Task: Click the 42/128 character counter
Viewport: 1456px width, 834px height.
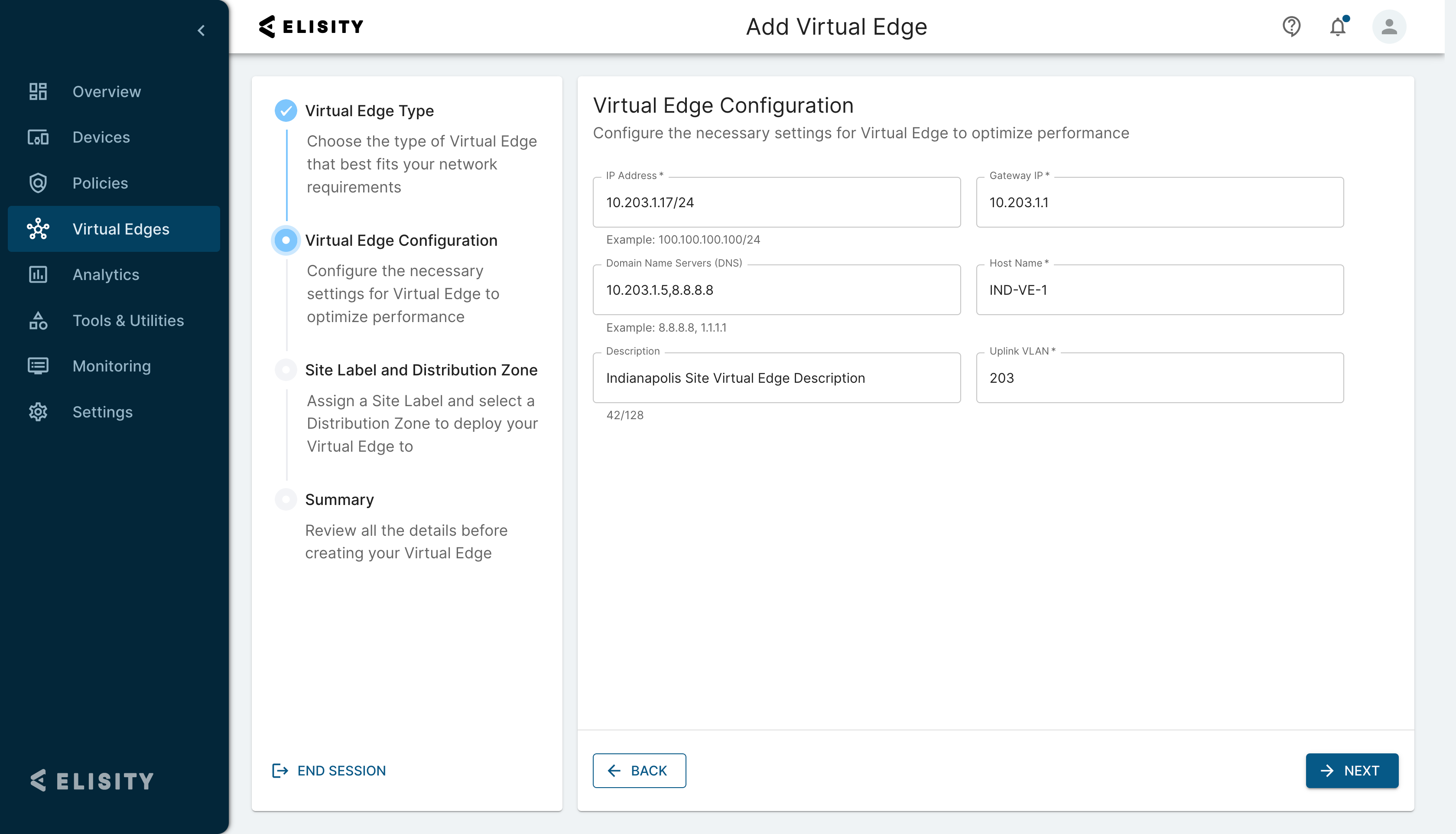Action: (x=625, y=415)
